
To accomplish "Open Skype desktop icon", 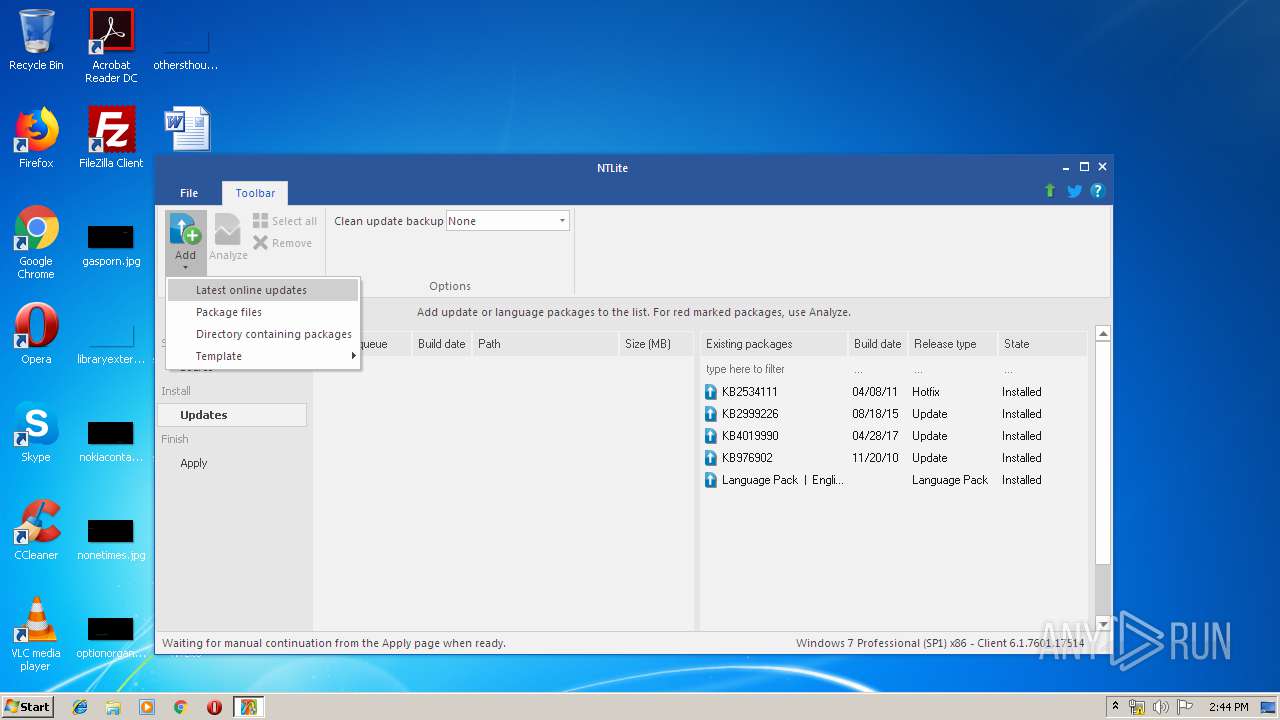I will point(36,432).
